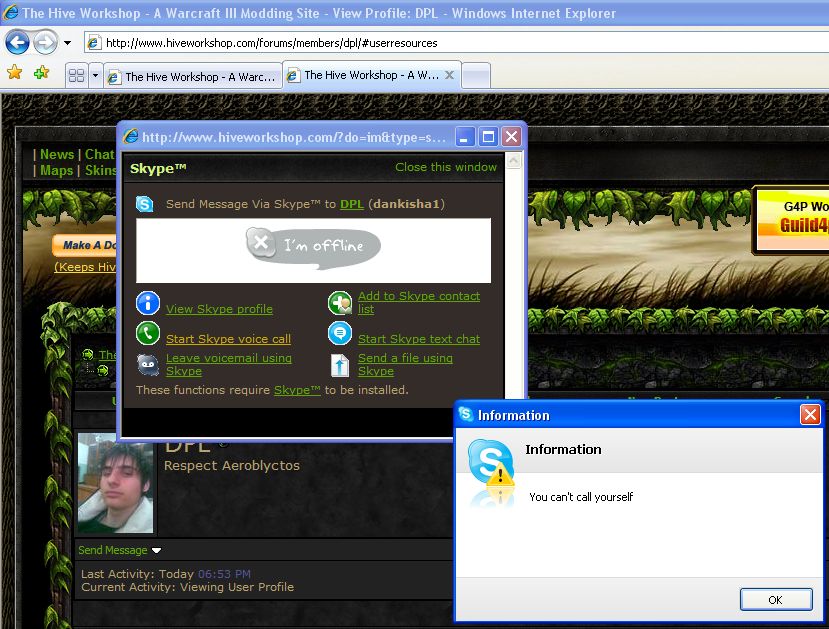Viewport: 829px width, 629px height.
Task: Open the Chat navigation link
Action: (x=99, y=154)
